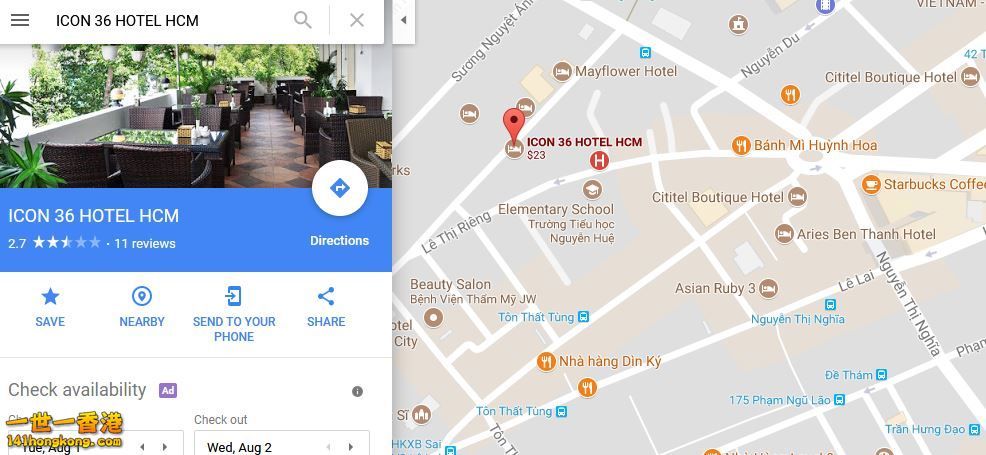
Task: Clear the search with the X icon
Action: (357, 20)
